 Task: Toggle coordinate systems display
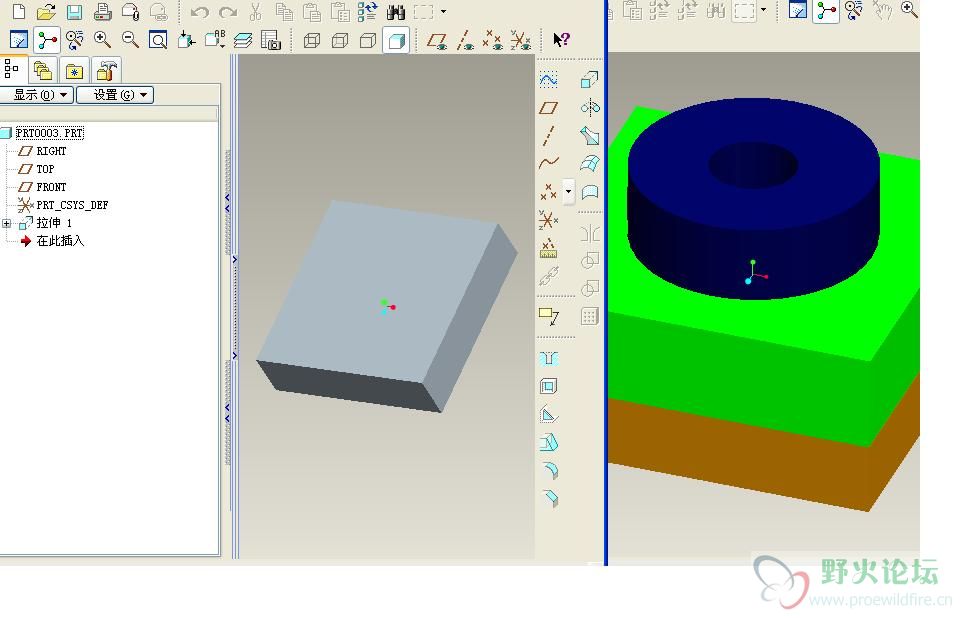tap(520, 41)
